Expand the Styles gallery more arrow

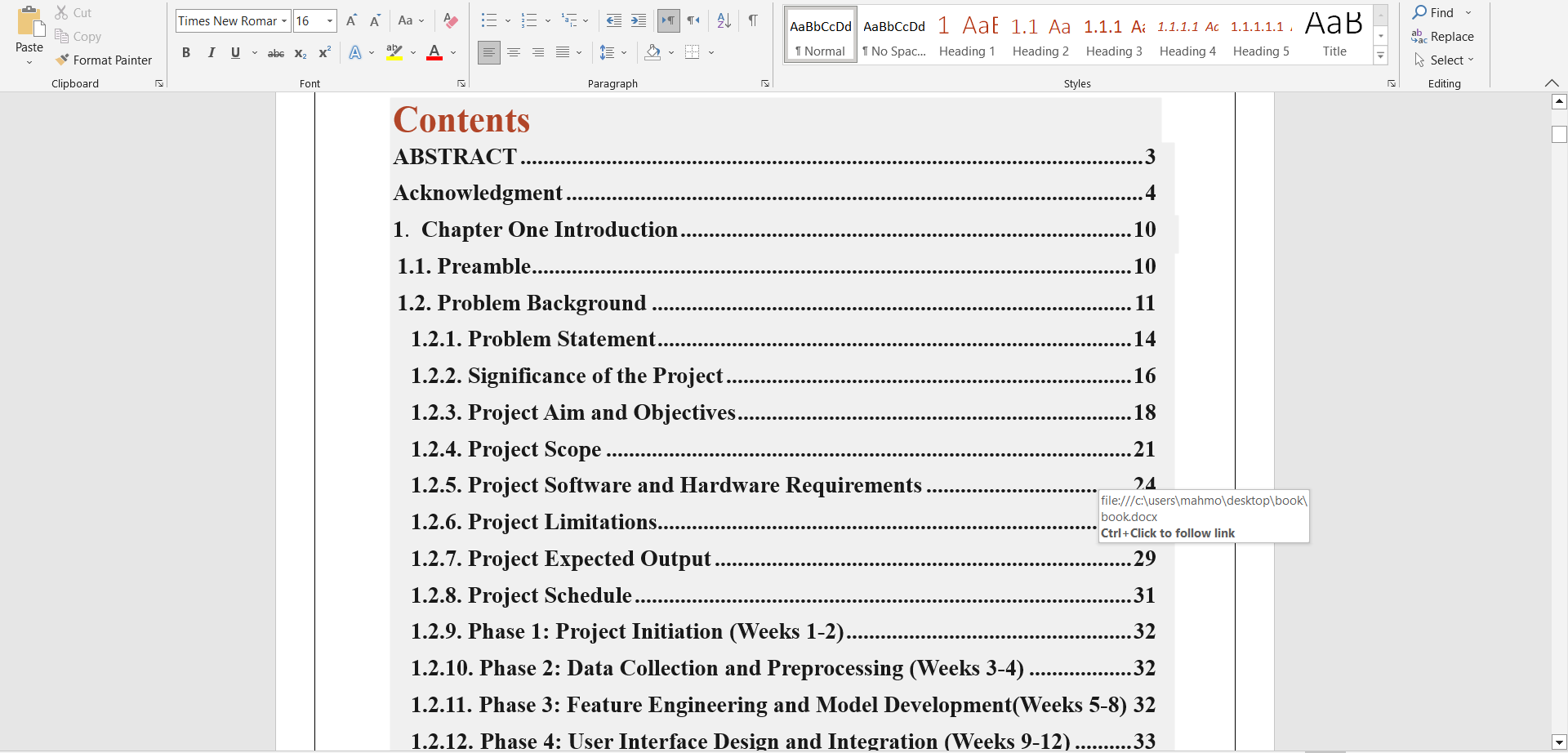click(x=1381, y=56)
